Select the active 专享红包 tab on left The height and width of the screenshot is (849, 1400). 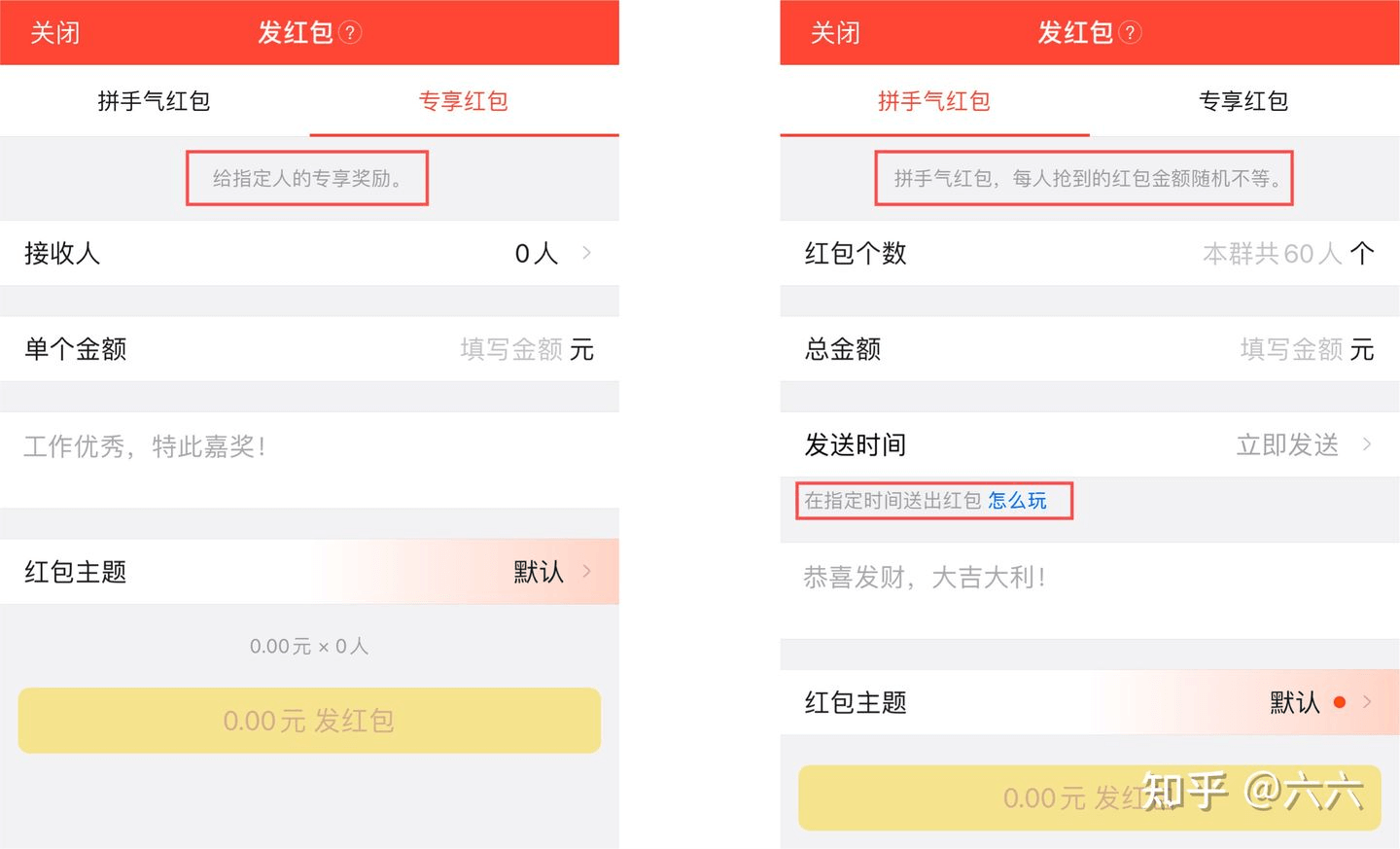click(x=464, y=101)
